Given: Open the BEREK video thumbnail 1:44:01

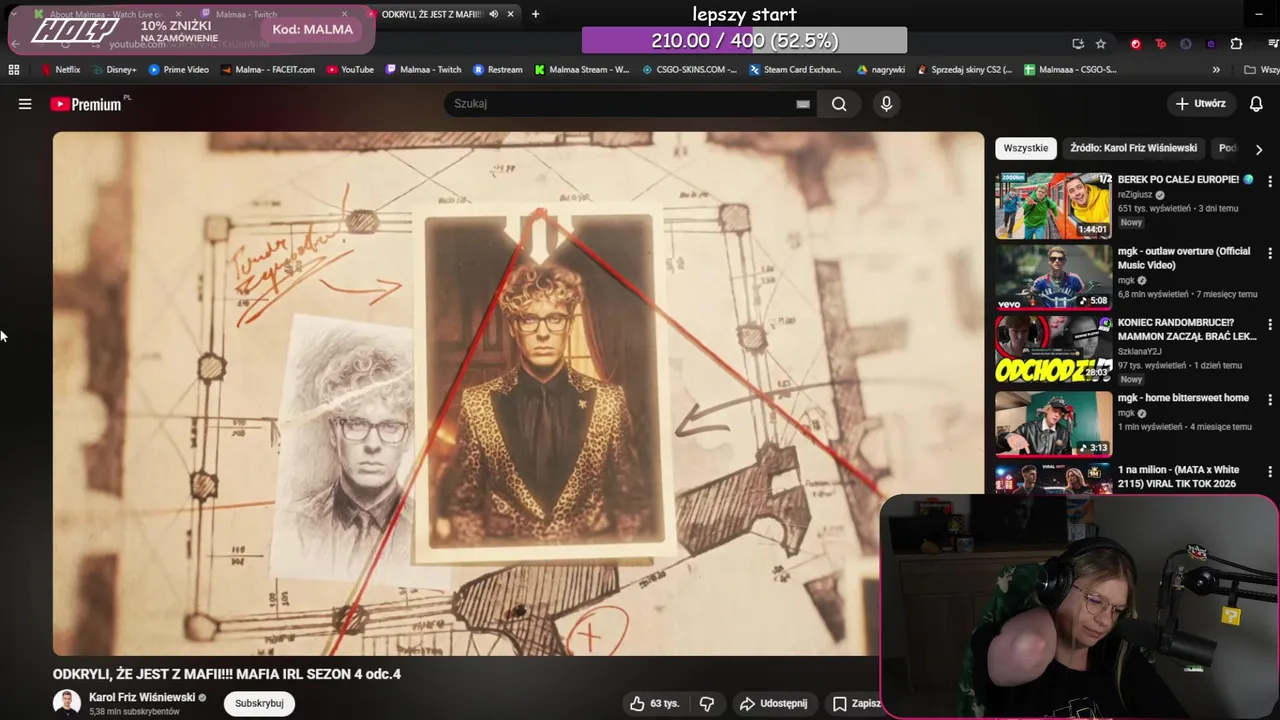Looking at the screenshot, I should click(x=1053, y=206).
